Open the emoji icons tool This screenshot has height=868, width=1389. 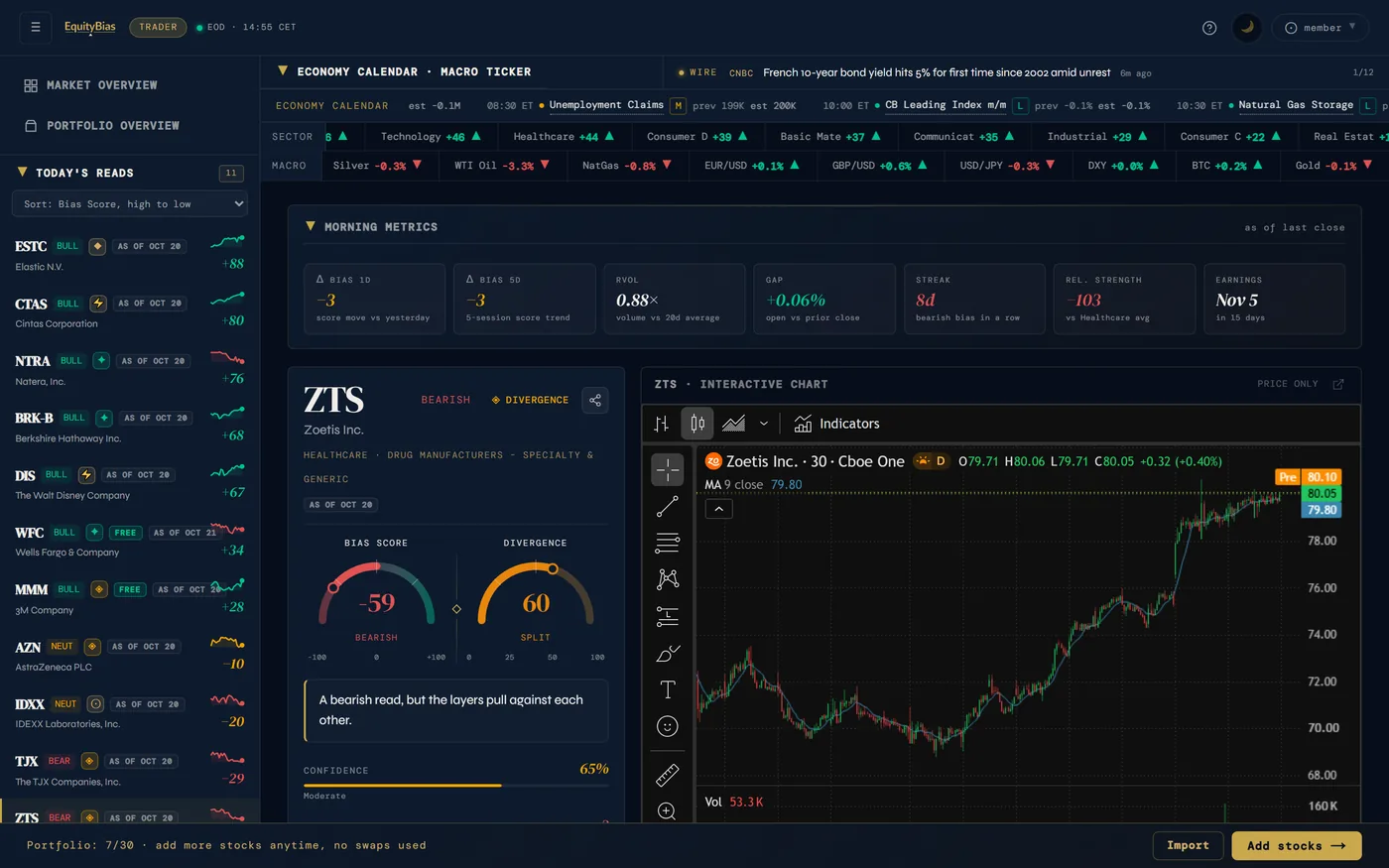click(668, 726)
